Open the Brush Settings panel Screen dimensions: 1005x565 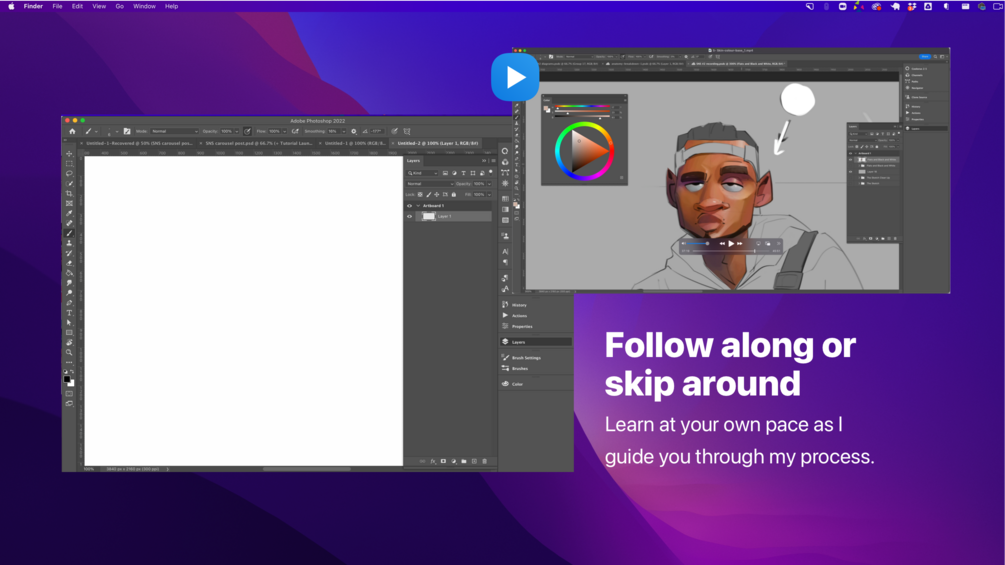pos(526,358)
